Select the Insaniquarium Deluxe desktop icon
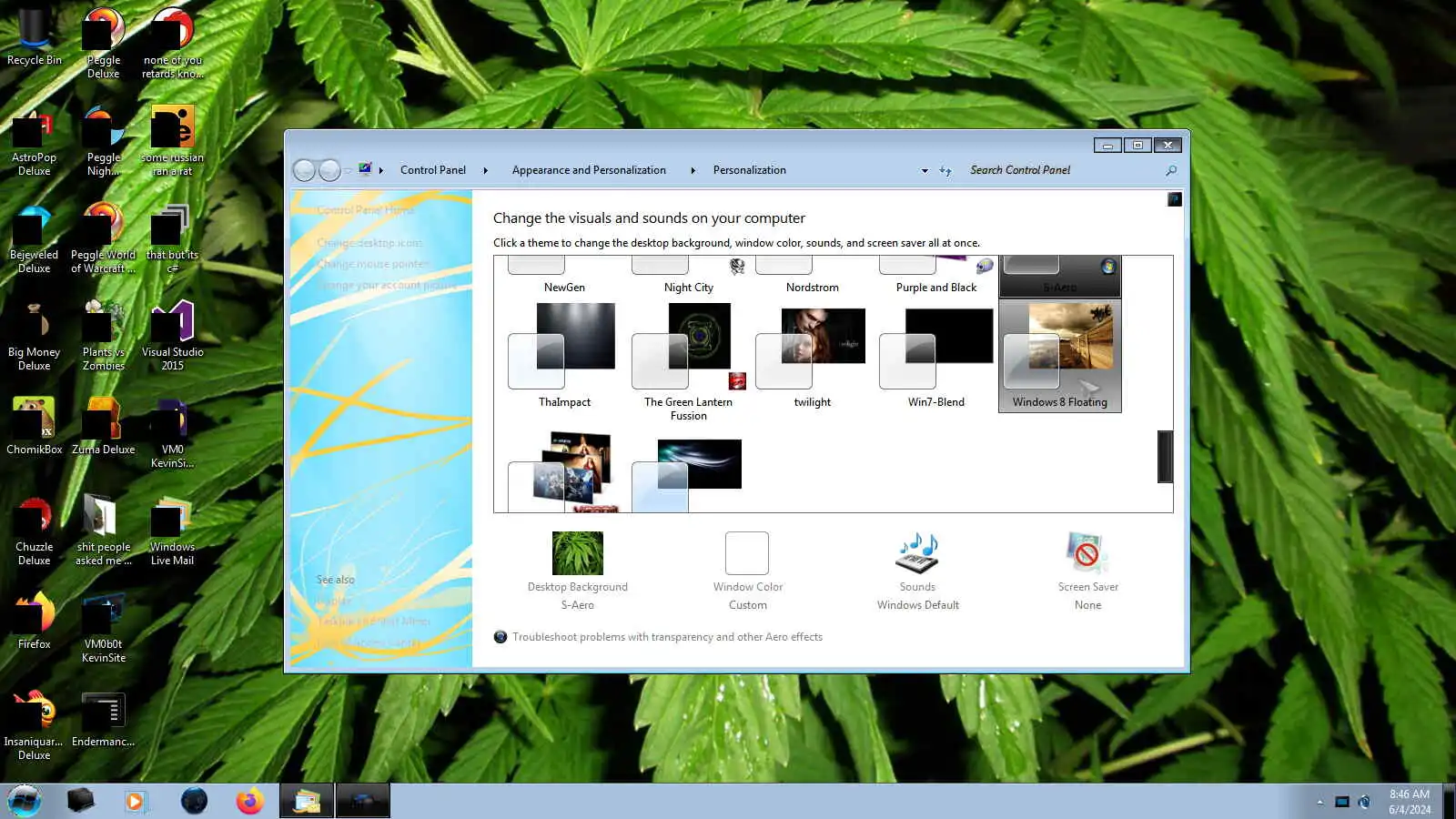 (35, 724)
